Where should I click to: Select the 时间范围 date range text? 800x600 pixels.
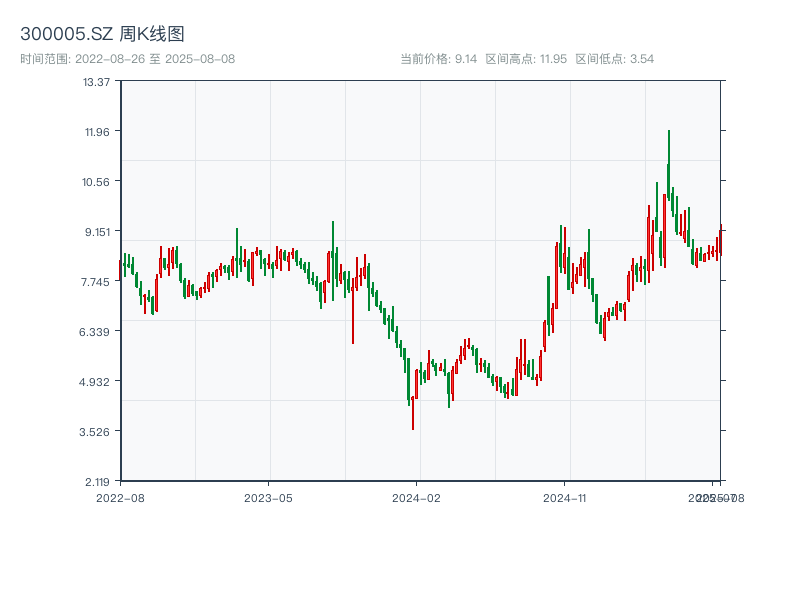click(x=127, y=59)
